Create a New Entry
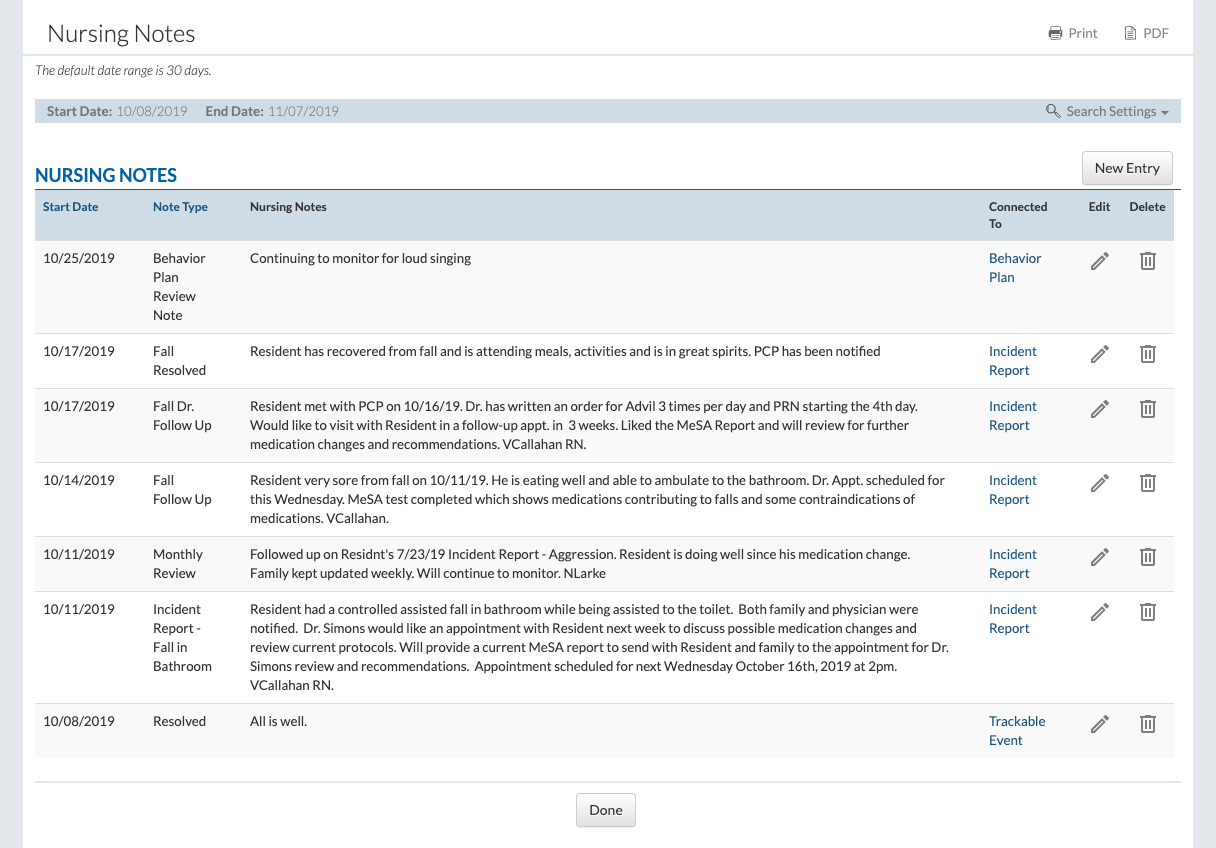Viewport: 1216px width, 848px height. click(1127, 168)
